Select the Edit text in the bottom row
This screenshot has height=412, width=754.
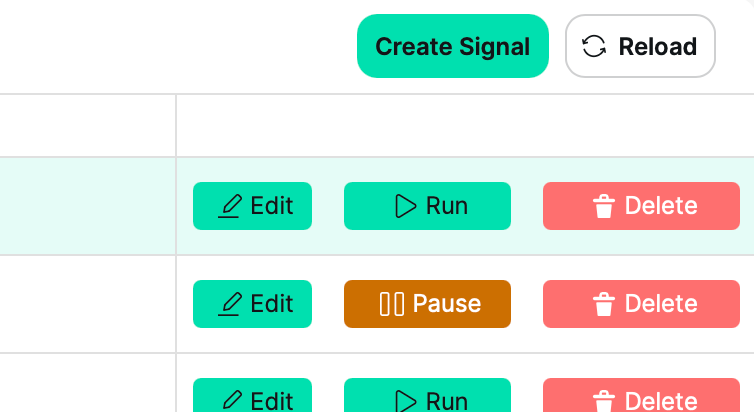pyautogui.click(x=272, y=401)
